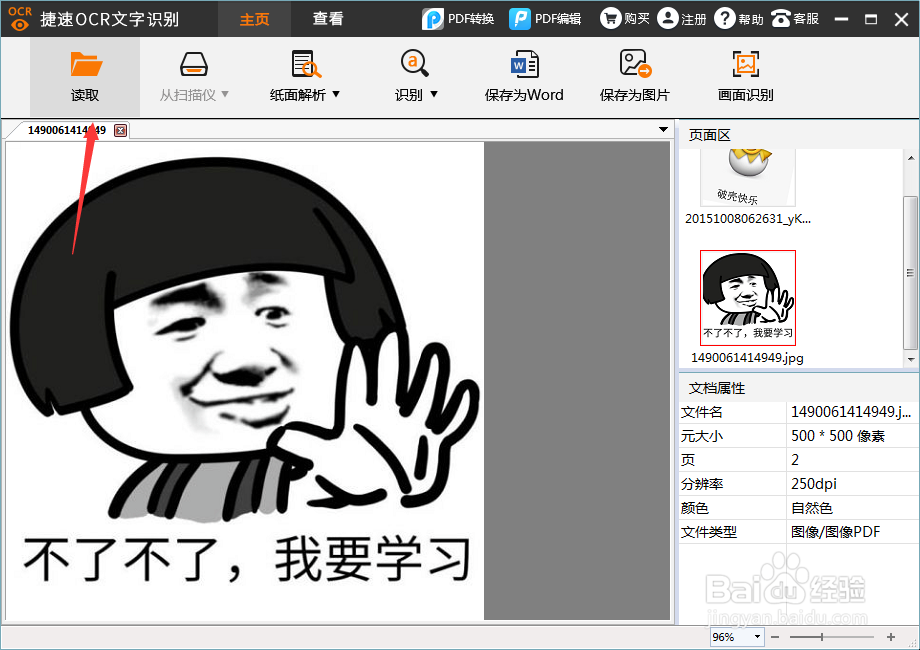Launch 画面识别 (screen recognition)
The image size is (920, 650).
[744, 77]
